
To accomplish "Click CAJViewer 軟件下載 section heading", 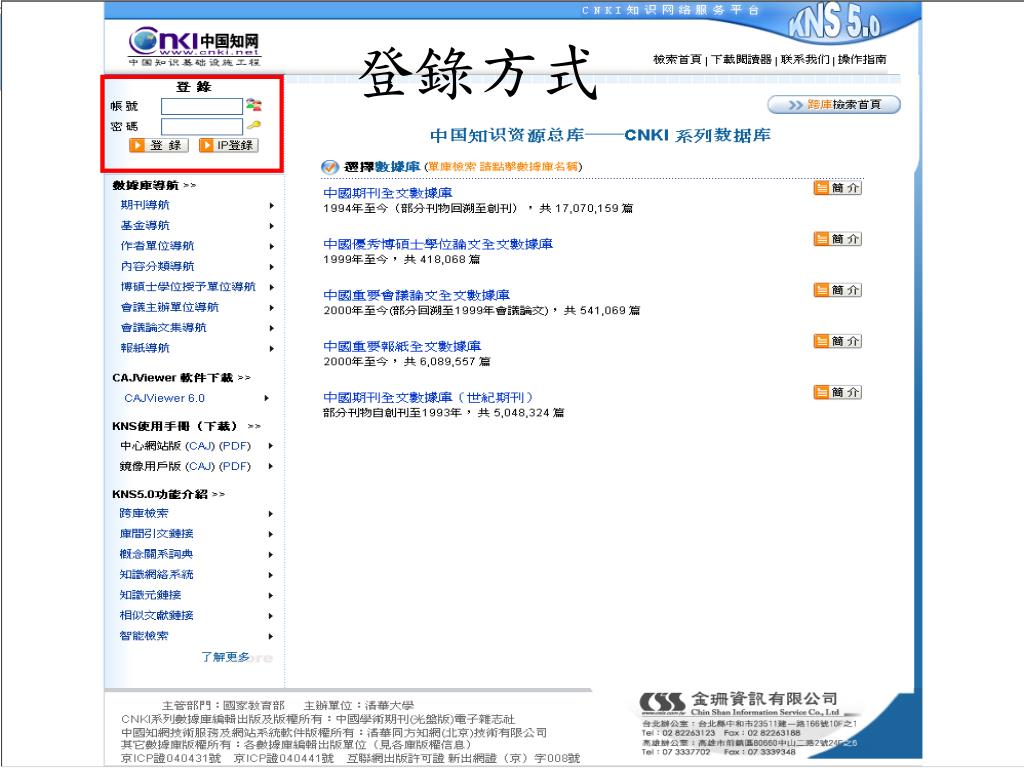I will (172, 377).
